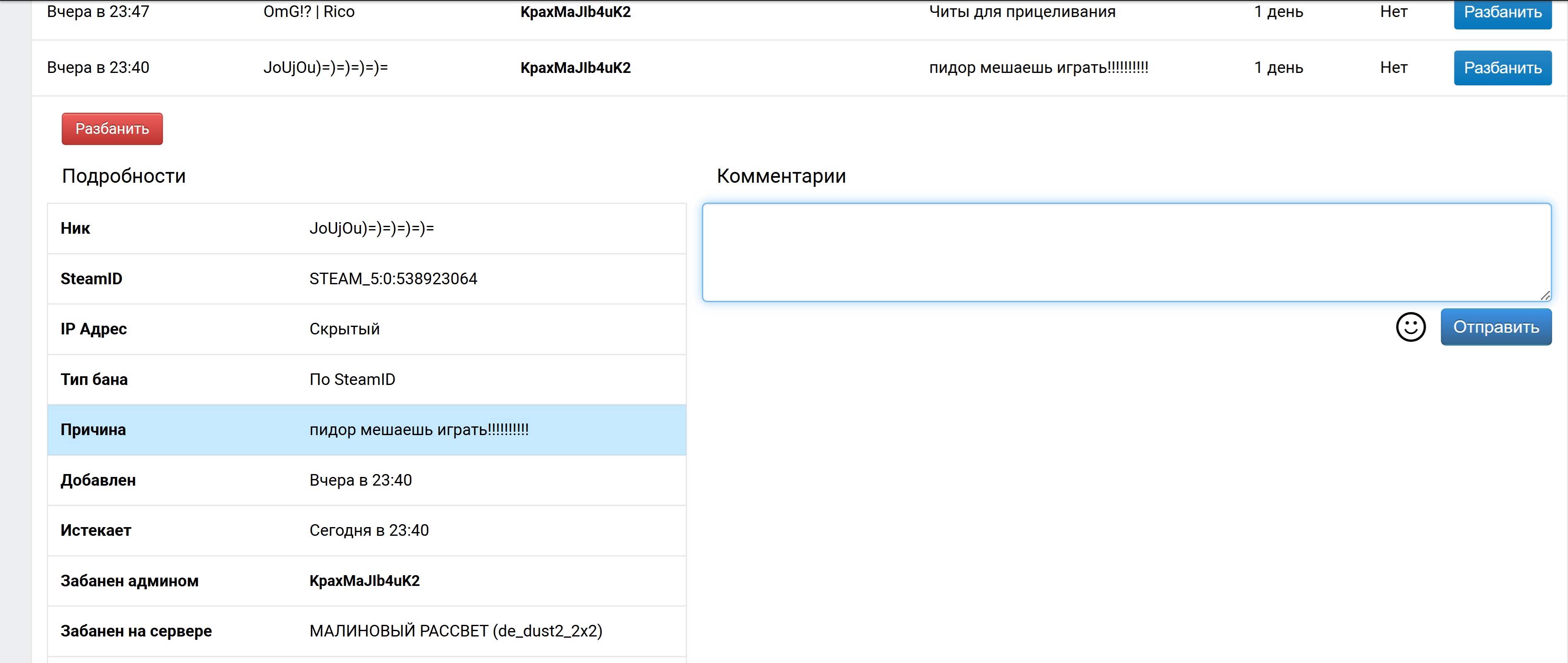Open admin KpaxMaJlb4uK2 link in details

click(364, 581)
